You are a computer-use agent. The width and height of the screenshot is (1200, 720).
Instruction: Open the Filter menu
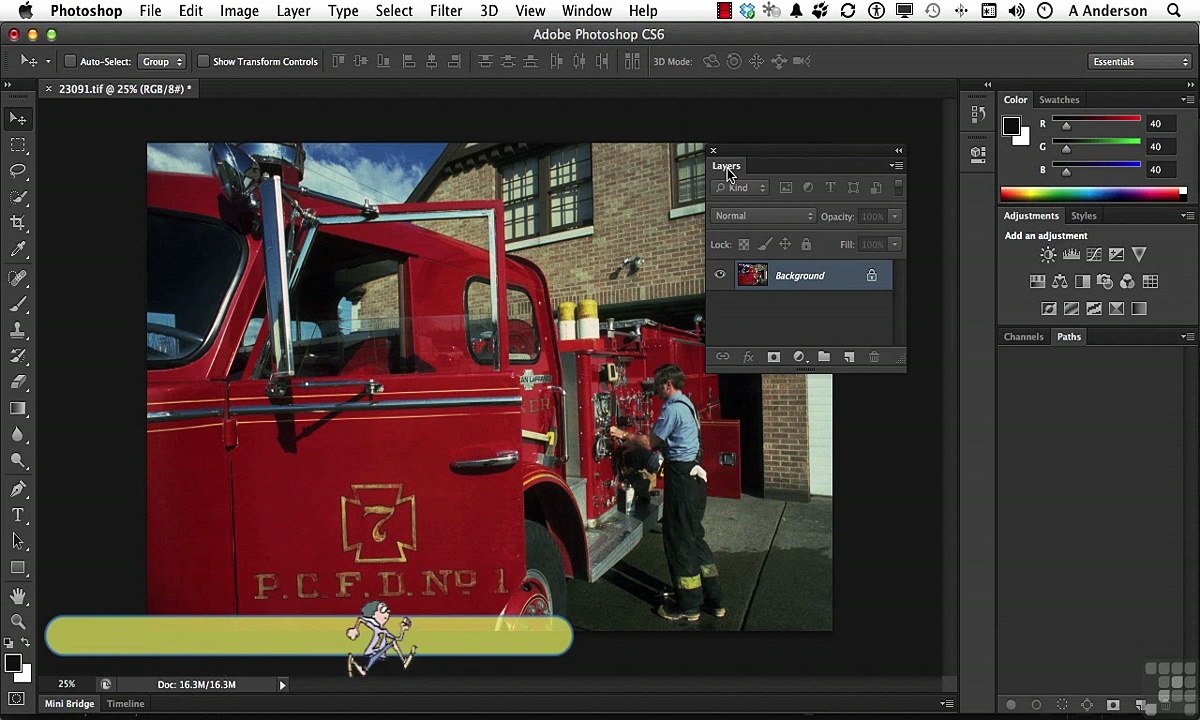[446, 11]
